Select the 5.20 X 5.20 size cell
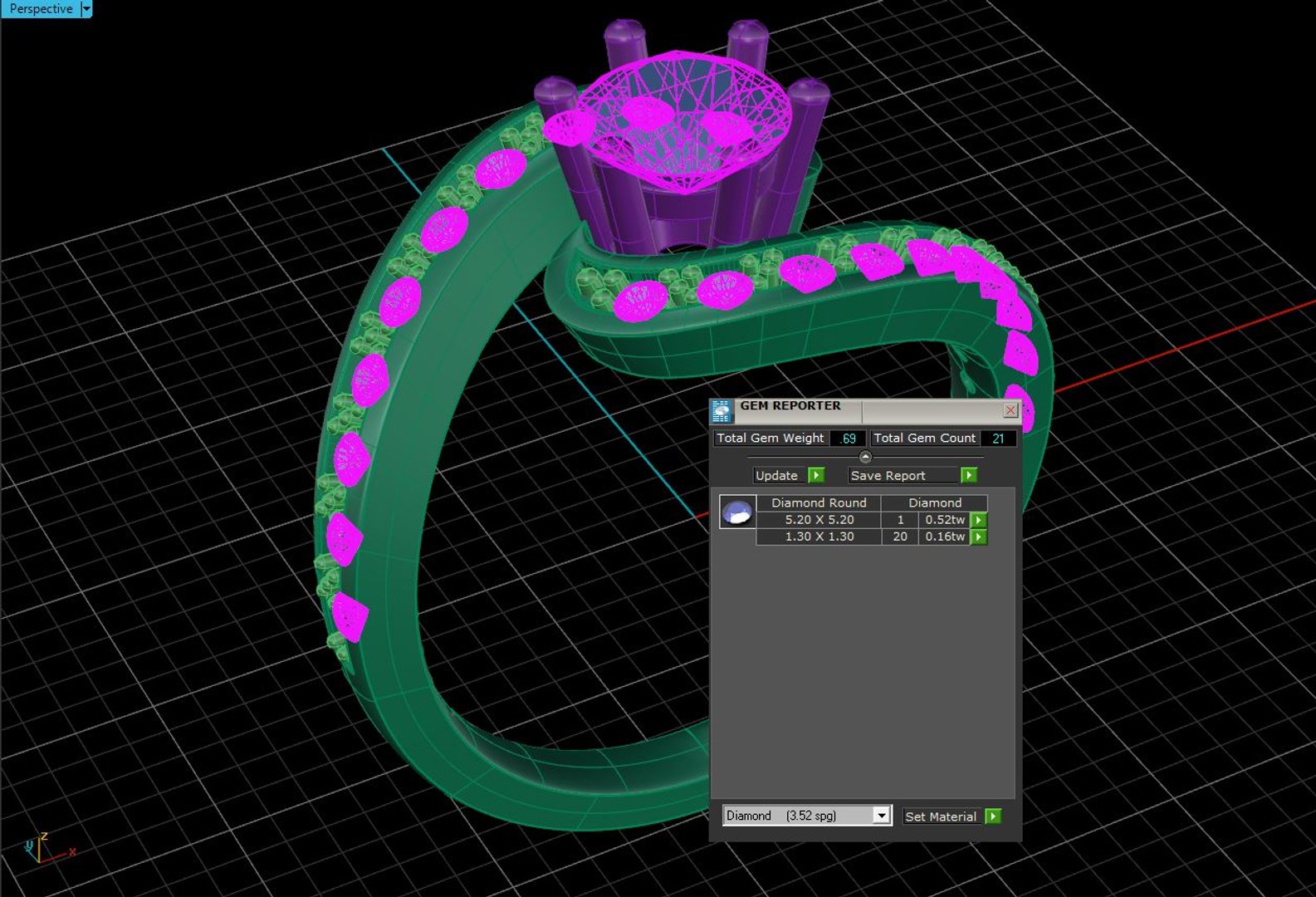1316x897 pixels. 819,520
